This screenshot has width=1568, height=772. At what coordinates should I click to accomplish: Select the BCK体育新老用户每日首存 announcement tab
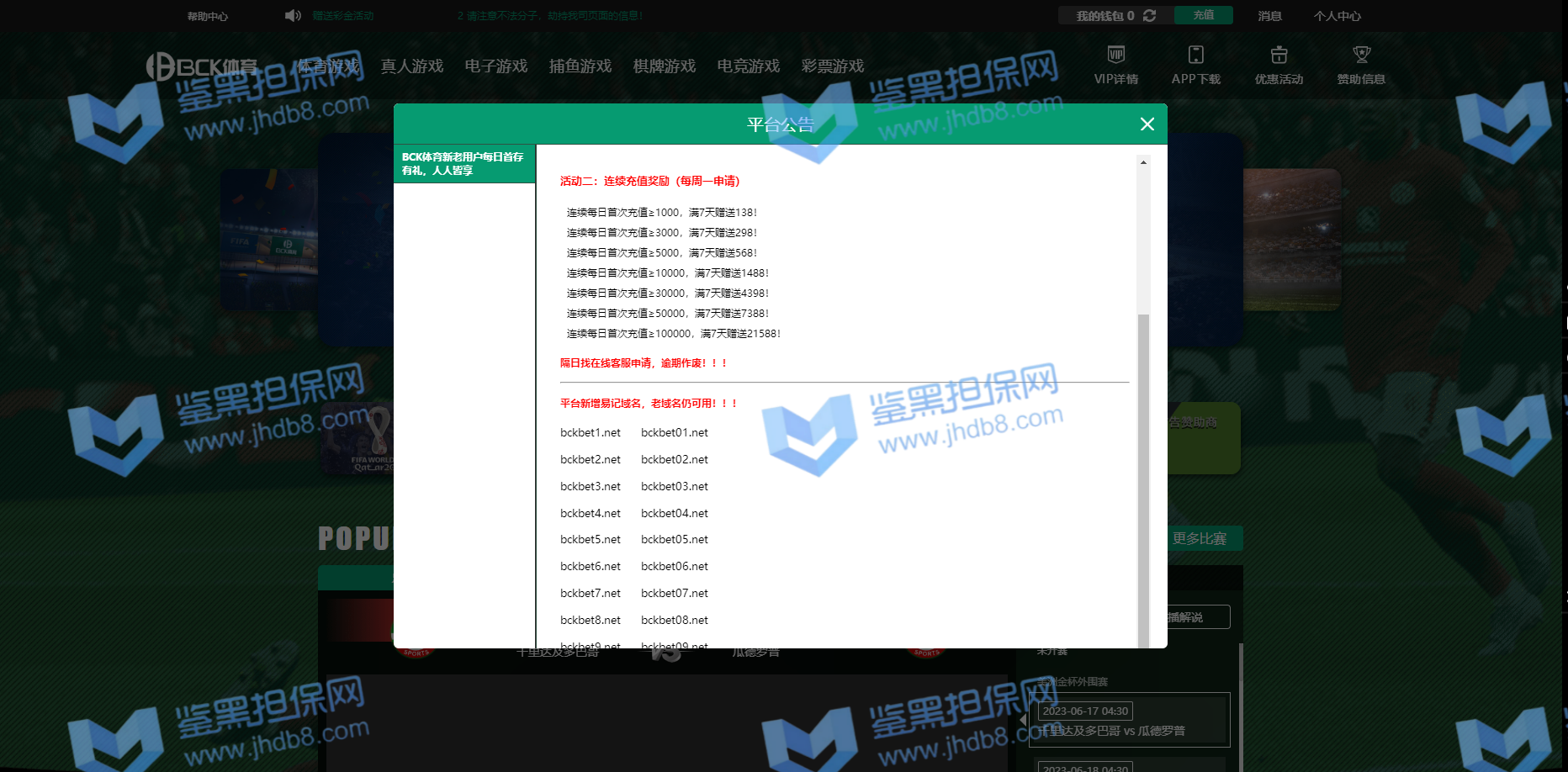pyautogui.click(x=464, y=164)
